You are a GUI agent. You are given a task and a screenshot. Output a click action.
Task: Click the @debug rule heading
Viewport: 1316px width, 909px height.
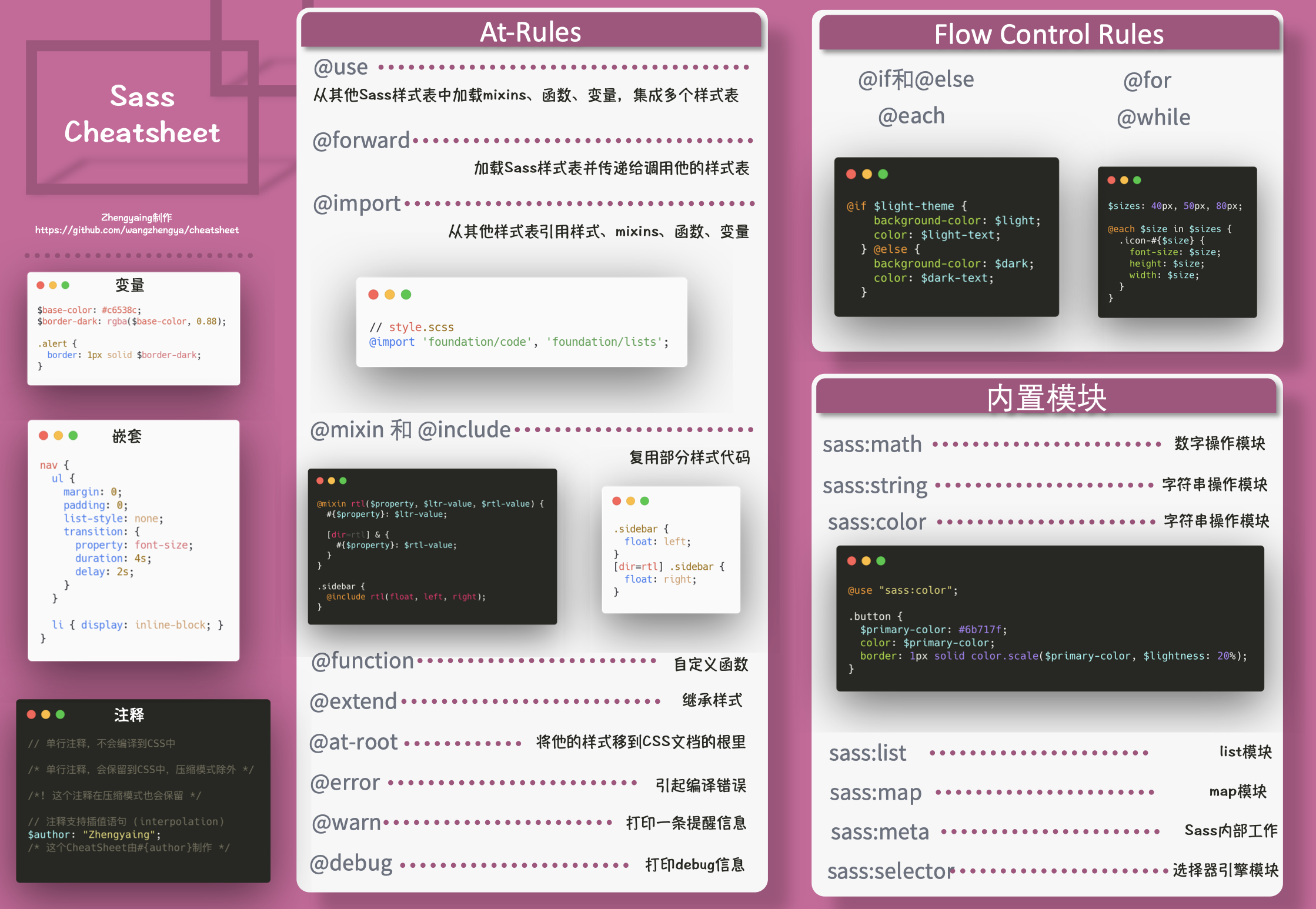pyautogui.click(x=351, y=863)
